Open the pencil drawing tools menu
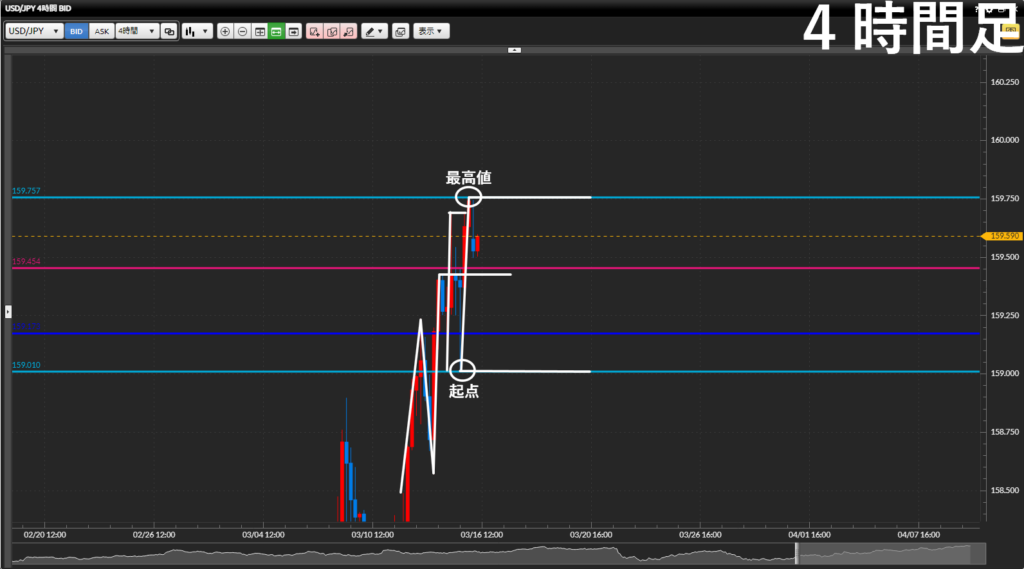The image size is (1024, 569). pyautogui.click(x=374, y=31)
